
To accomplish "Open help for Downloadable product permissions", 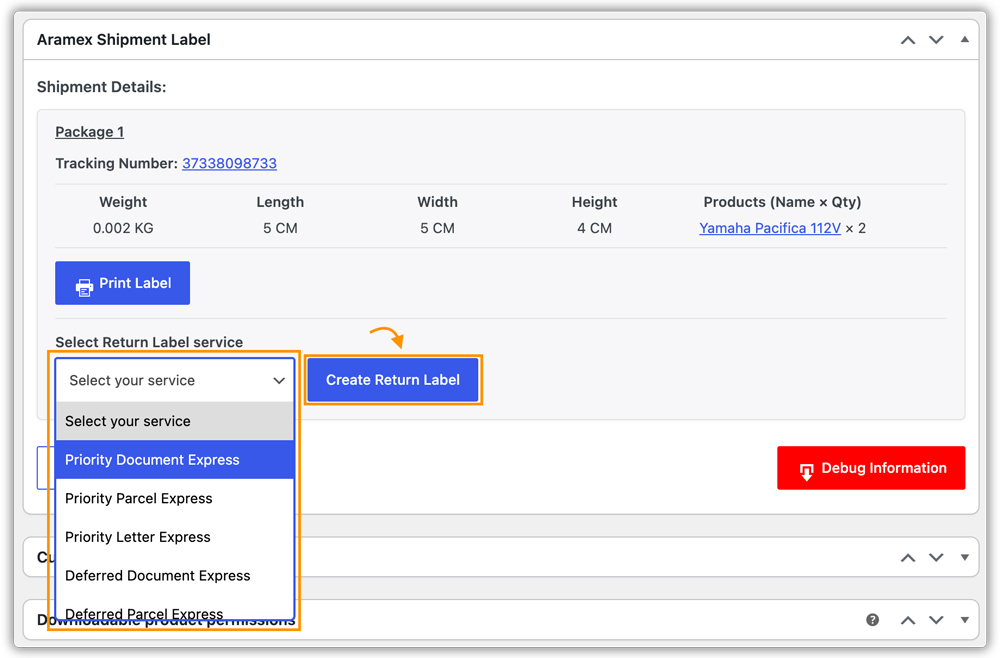I will [x=872, y=620].
